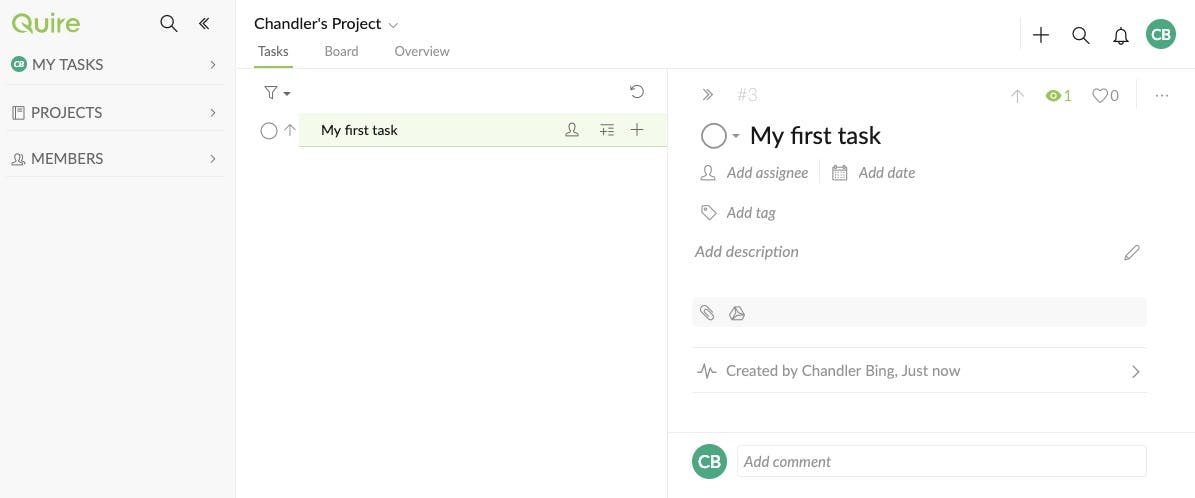This screenshot has height=498, width=1195.
Task: Toggle completion circle in task detail panel
Action: pyautogui.click(x=713, y=136)
